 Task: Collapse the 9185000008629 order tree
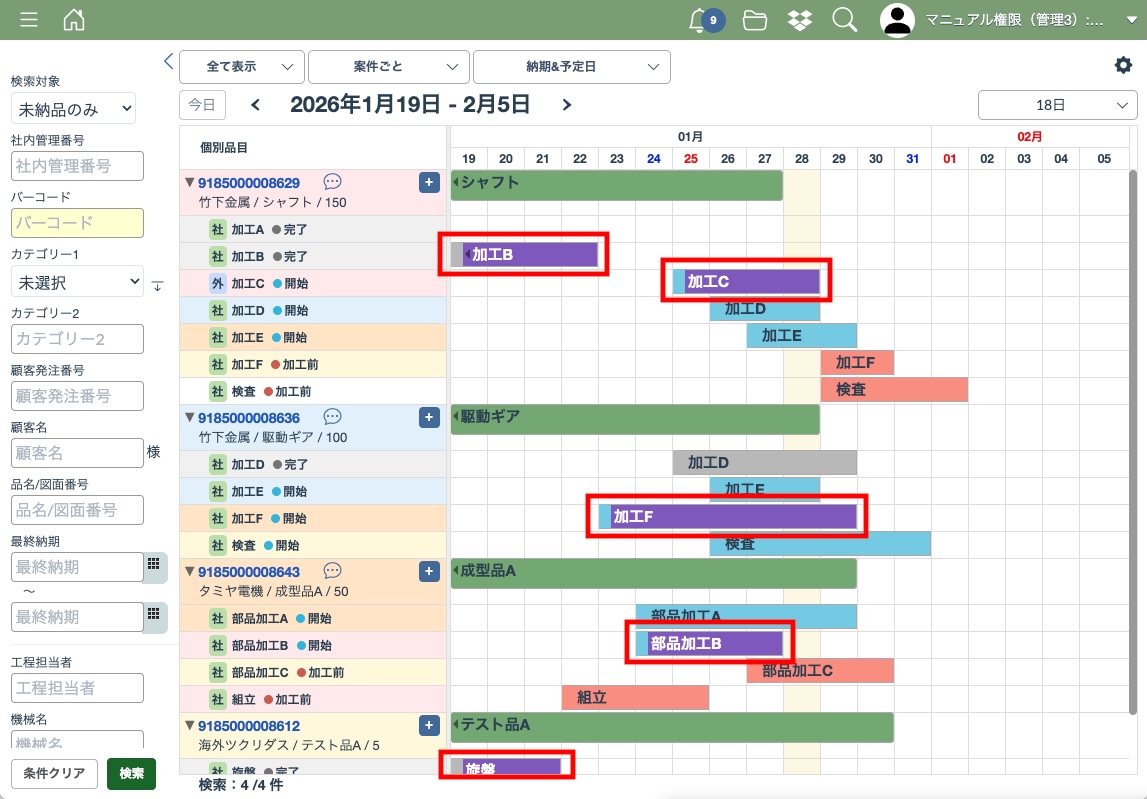coord(190,182)
